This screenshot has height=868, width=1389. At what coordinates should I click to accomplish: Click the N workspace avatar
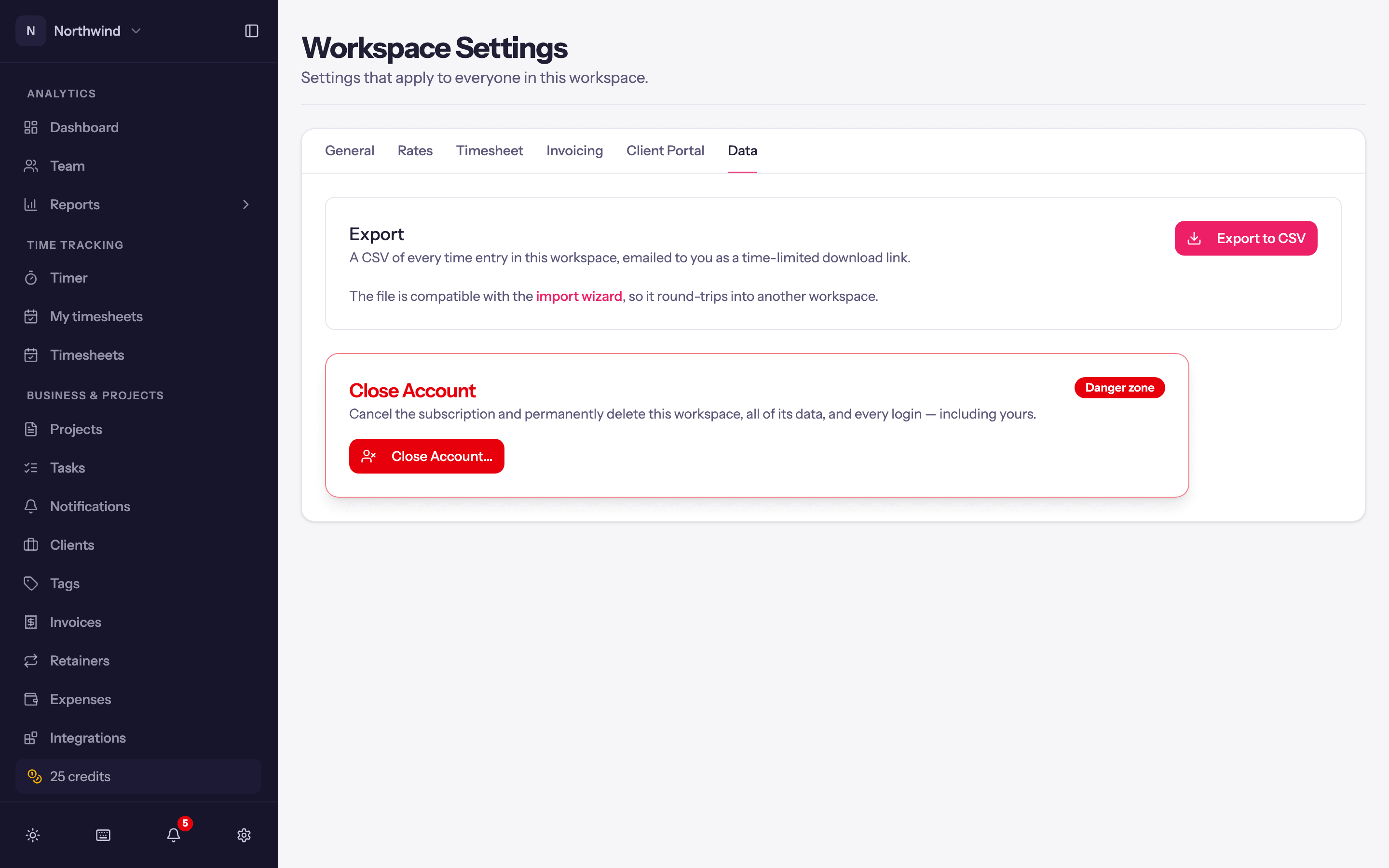[31, 31]
